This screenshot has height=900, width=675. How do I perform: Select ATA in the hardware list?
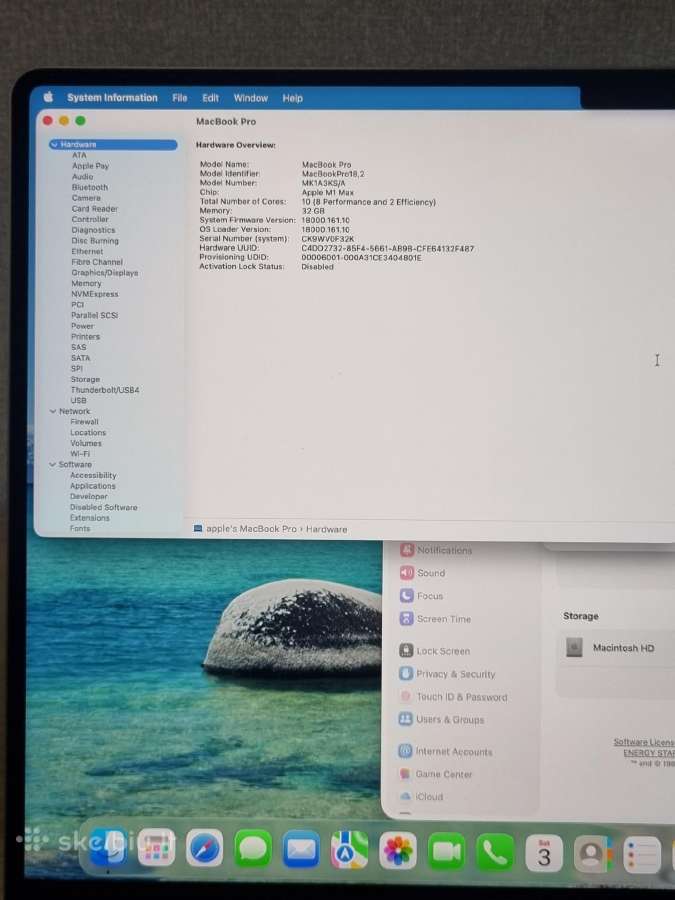79,155
